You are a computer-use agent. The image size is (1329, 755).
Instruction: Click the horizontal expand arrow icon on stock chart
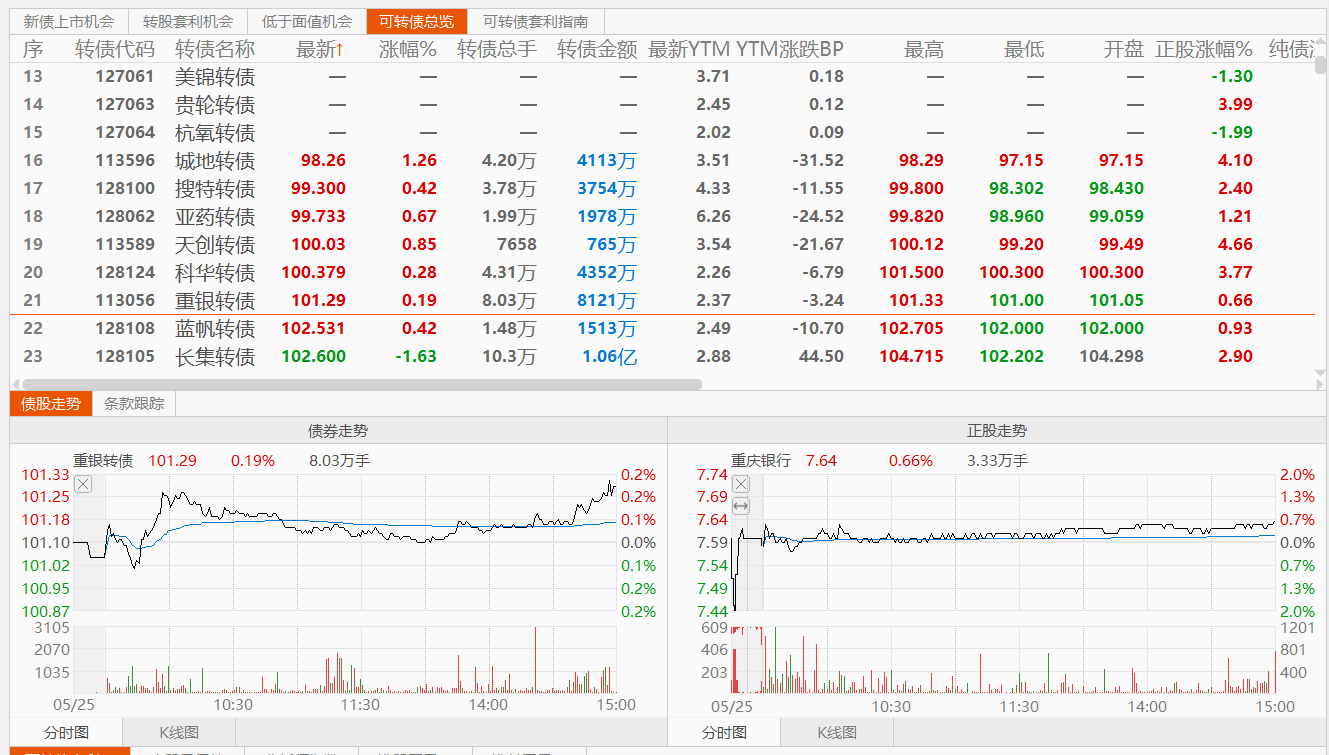click(x=741, y=506)
